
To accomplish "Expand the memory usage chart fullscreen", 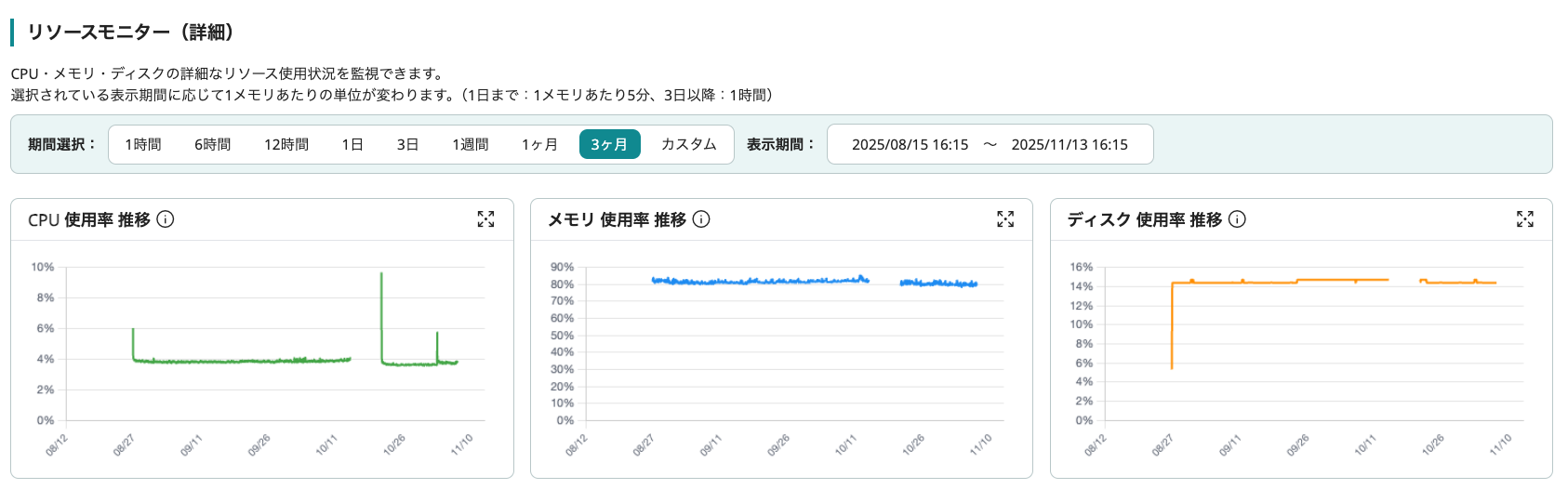I will tap(1005, 219).
